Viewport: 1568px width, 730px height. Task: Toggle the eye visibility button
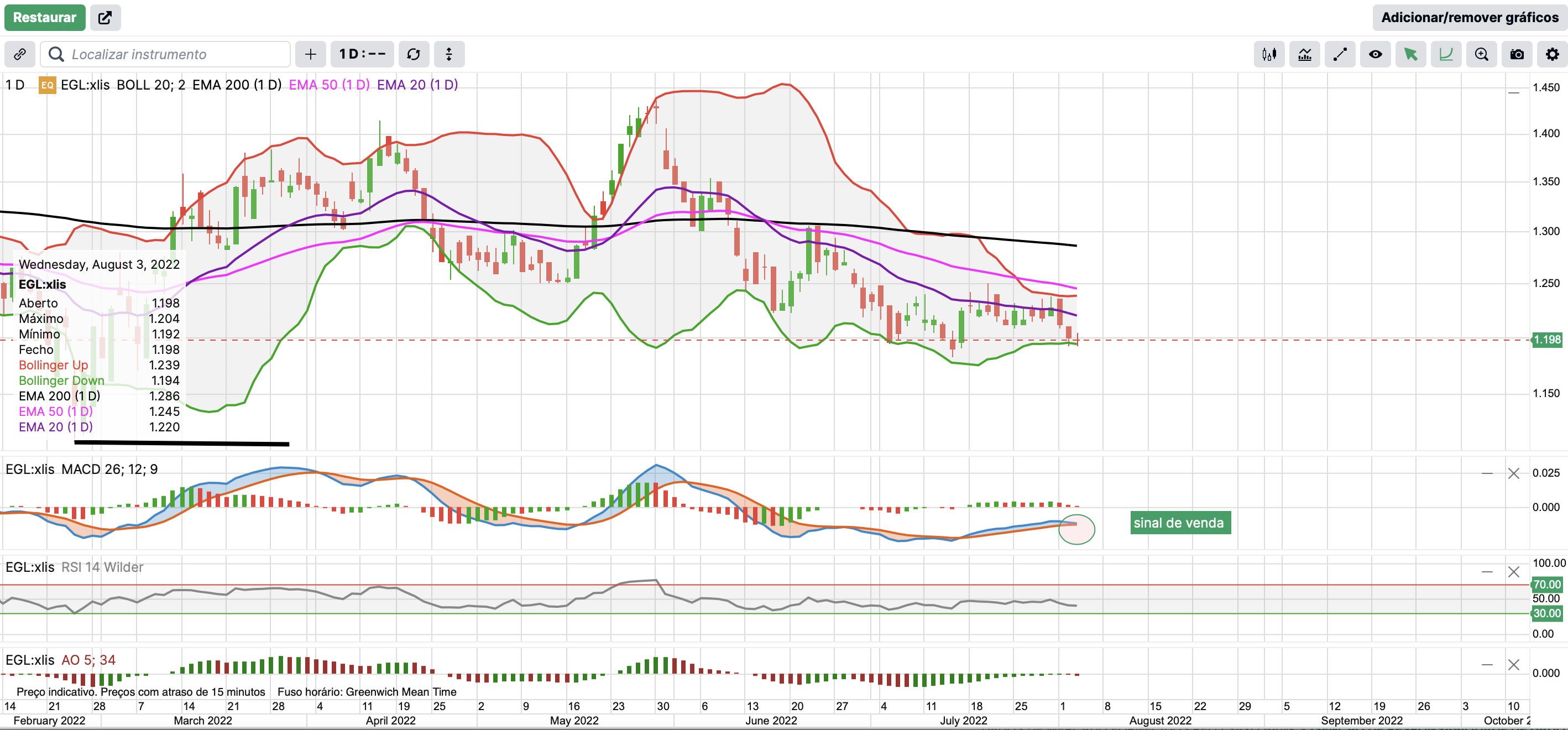coord(1375,55)
